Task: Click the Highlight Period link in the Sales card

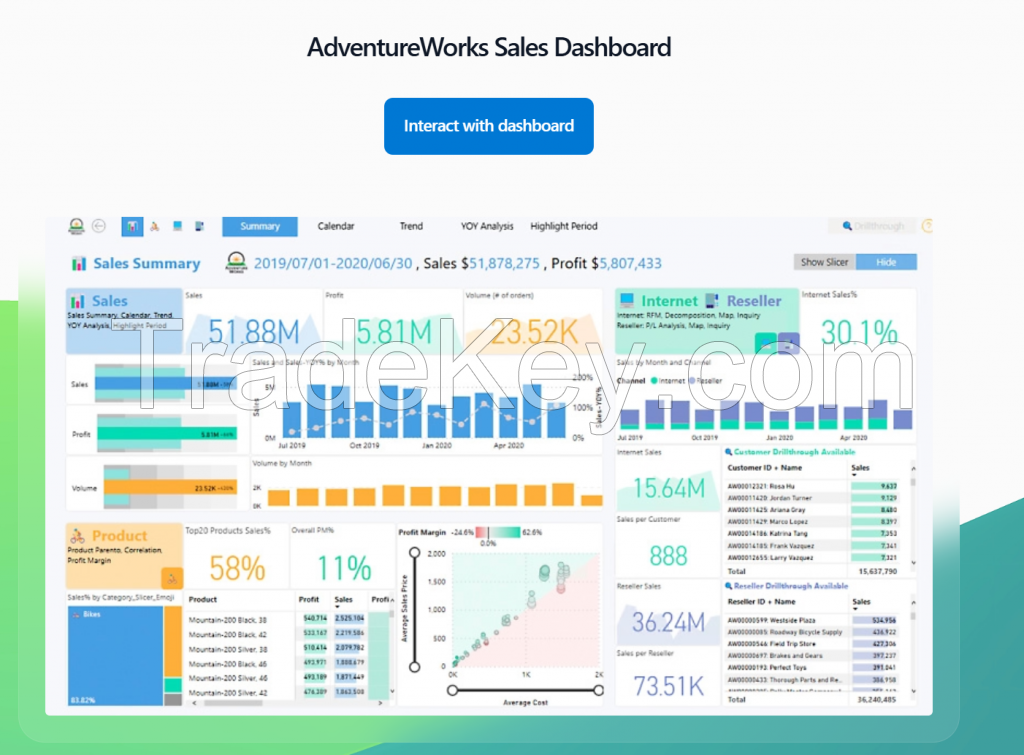Action: pyautogui.click(x=140, y=325)
